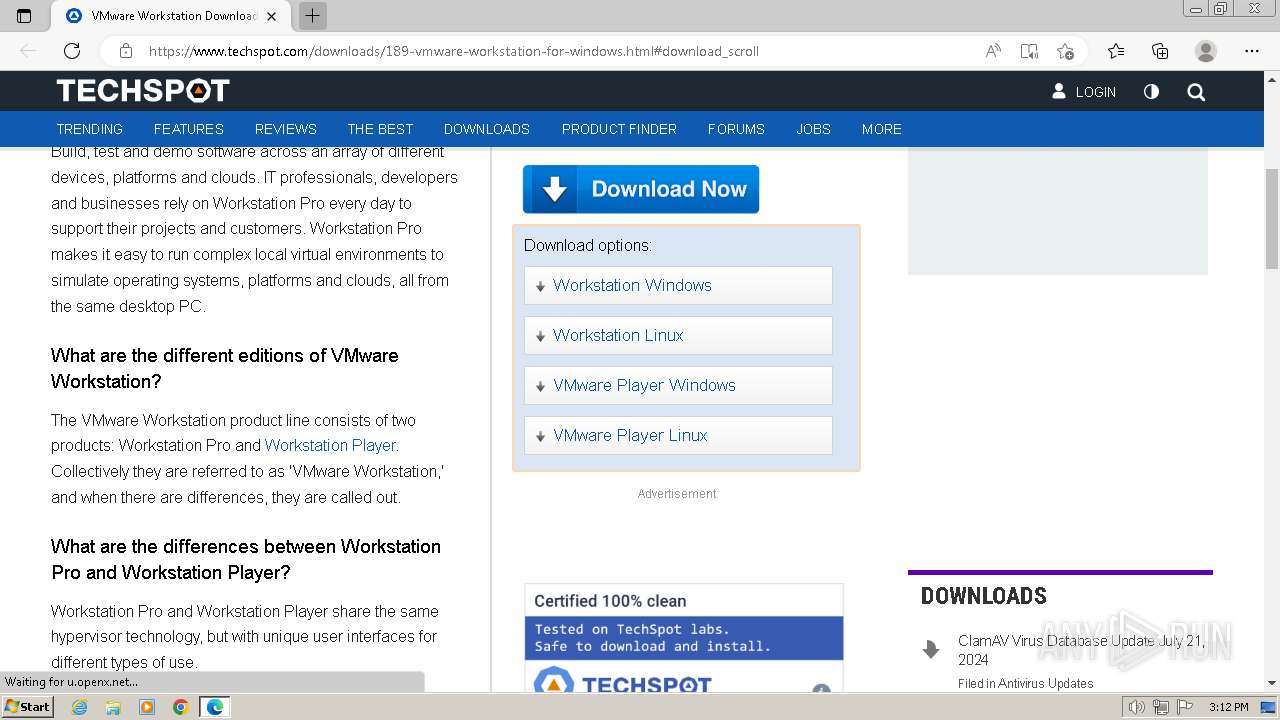
Task: Open a new tab with plus icon
Action: (x=313, y=16)
